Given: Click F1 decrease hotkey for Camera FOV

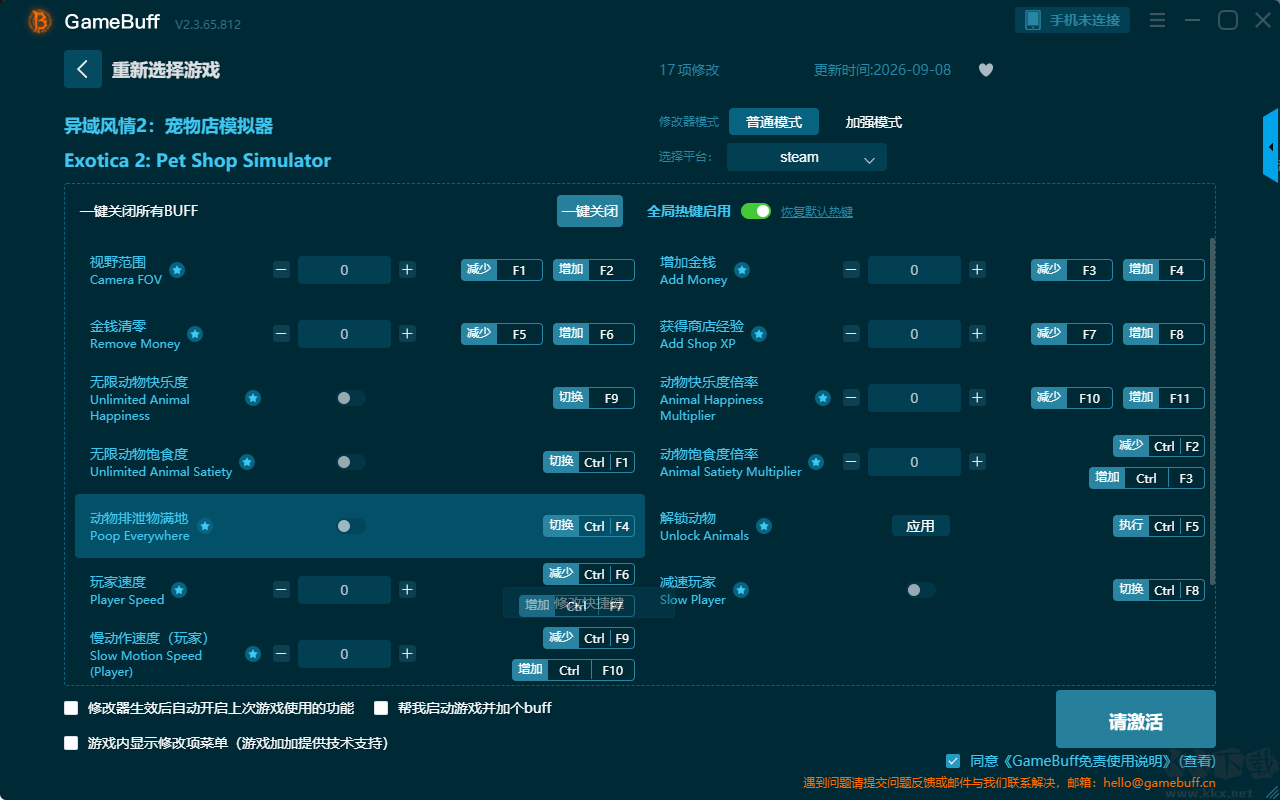Looking at the screenshot, I should point(502,270).
